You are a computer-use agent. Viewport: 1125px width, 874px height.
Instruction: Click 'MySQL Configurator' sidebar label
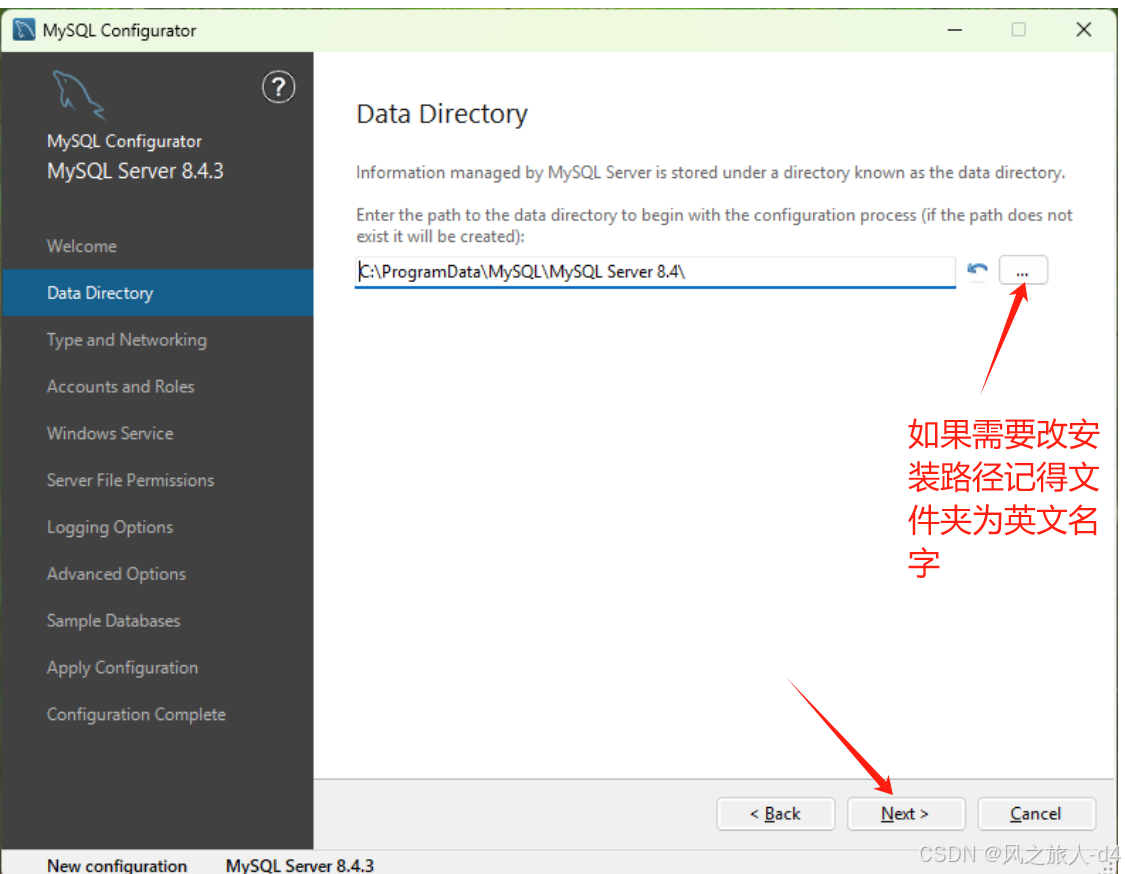pos(124,141)
